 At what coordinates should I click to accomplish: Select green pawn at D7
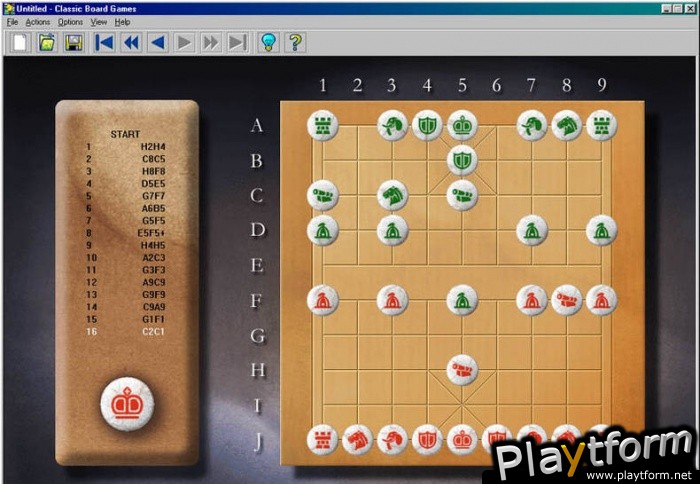click(532, 230)
